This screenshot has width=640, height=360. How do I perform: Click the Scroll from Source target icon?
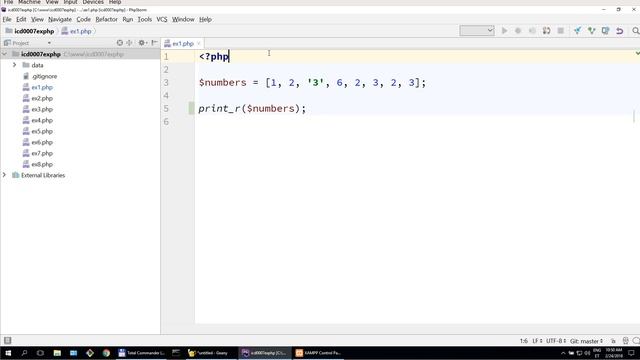(x=120, y=42)
